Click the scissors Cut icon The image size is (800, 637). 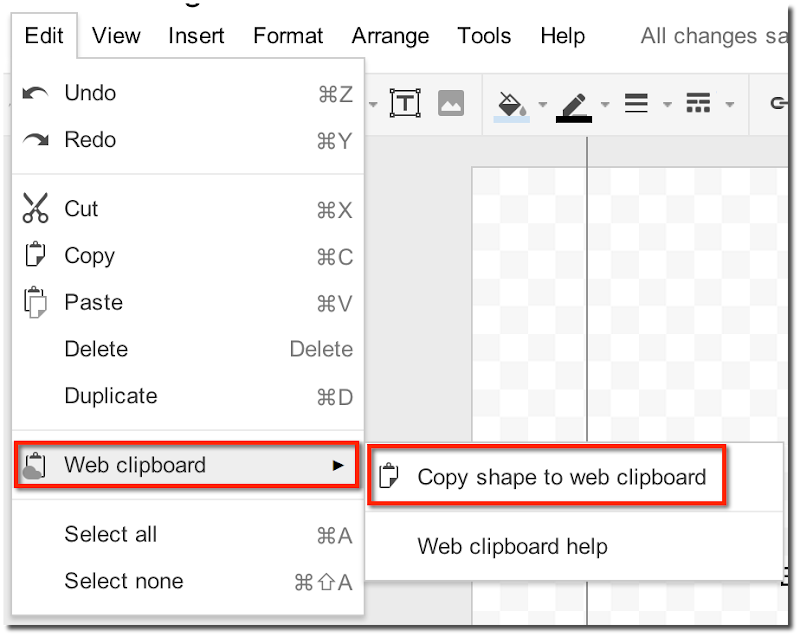click(x=35, y=208)
